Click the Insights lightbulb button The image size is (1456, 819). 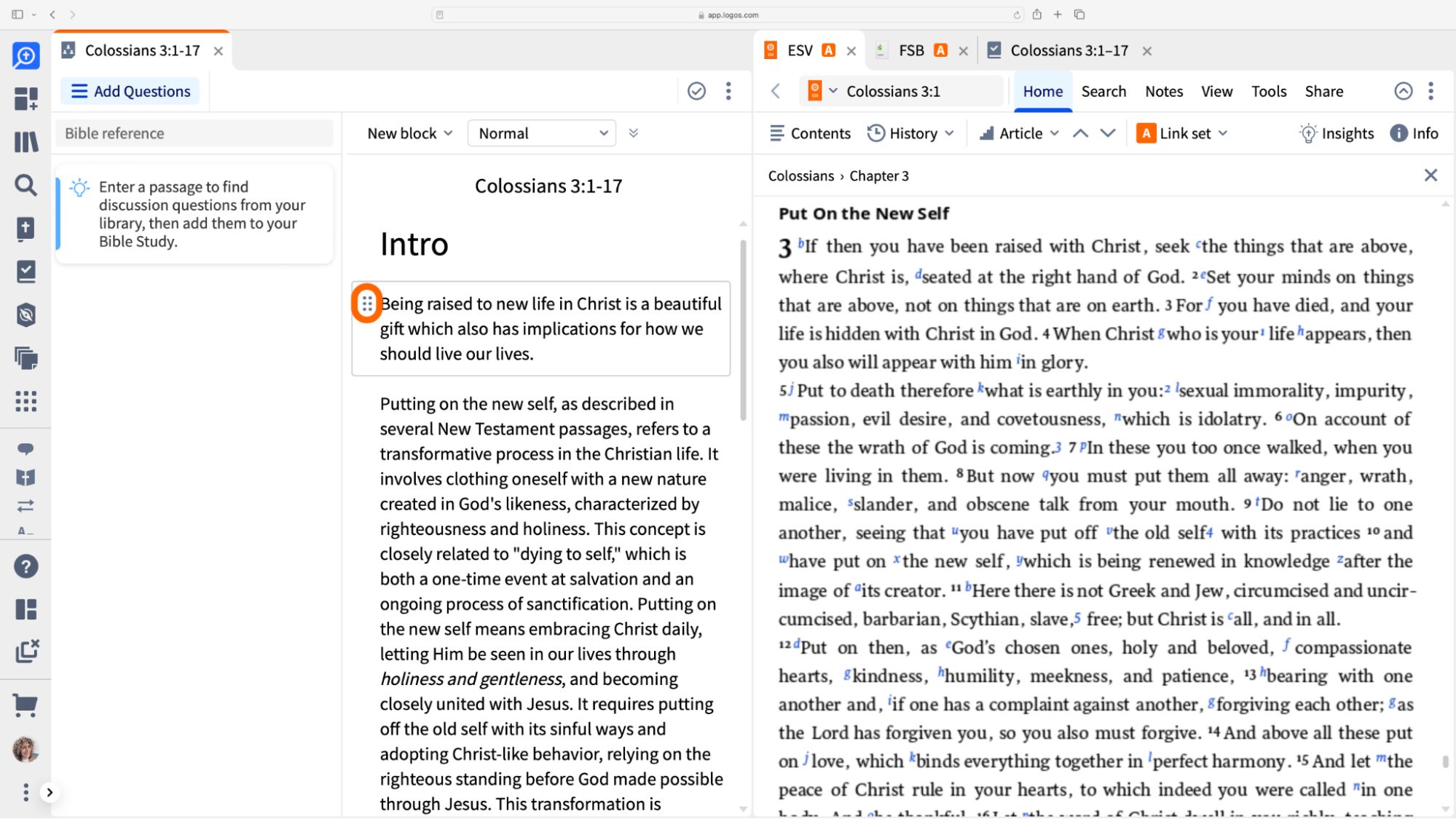point(1337,133)
